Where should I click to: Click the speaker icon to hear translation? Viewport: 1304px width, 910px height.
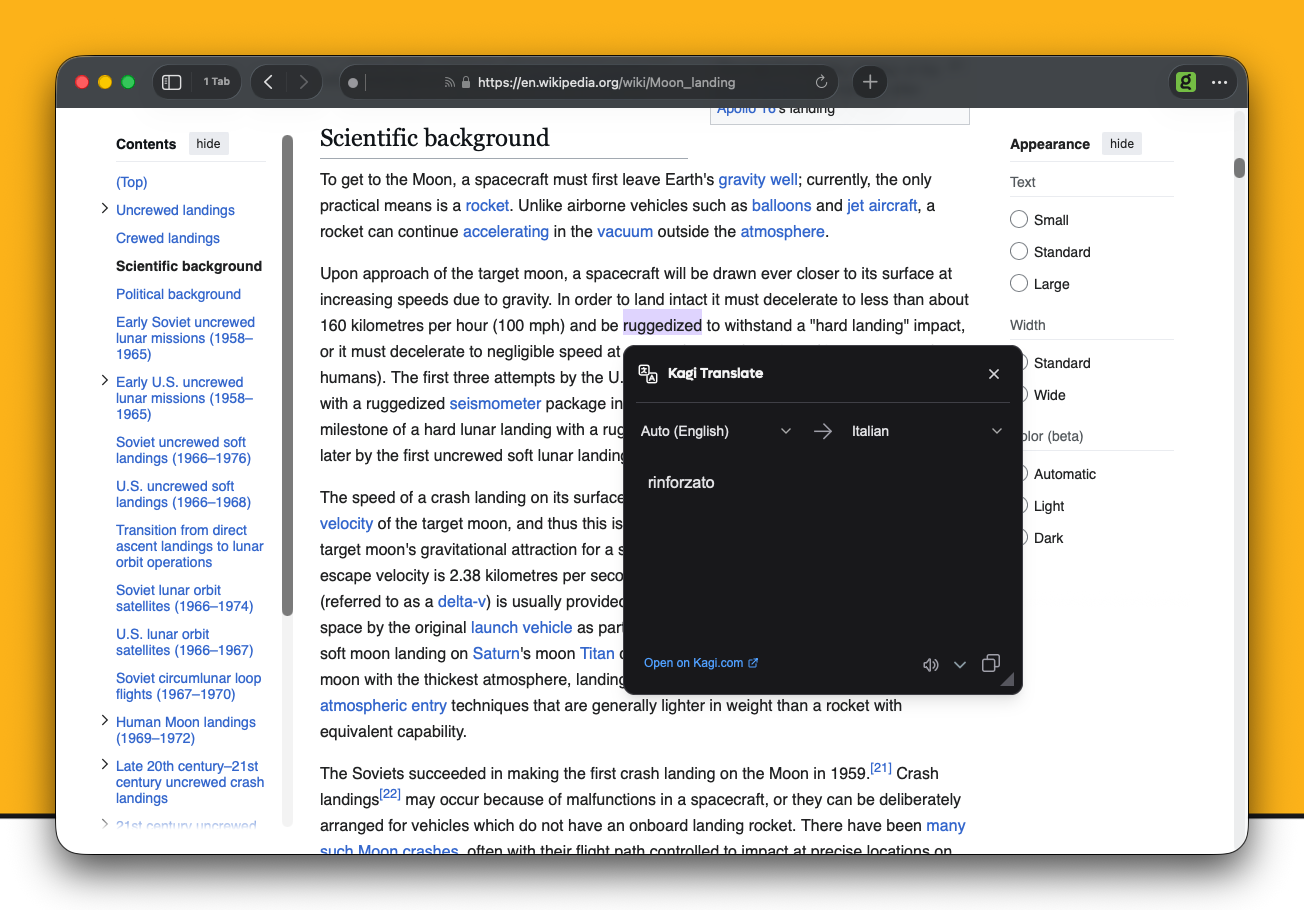point(931,663)
